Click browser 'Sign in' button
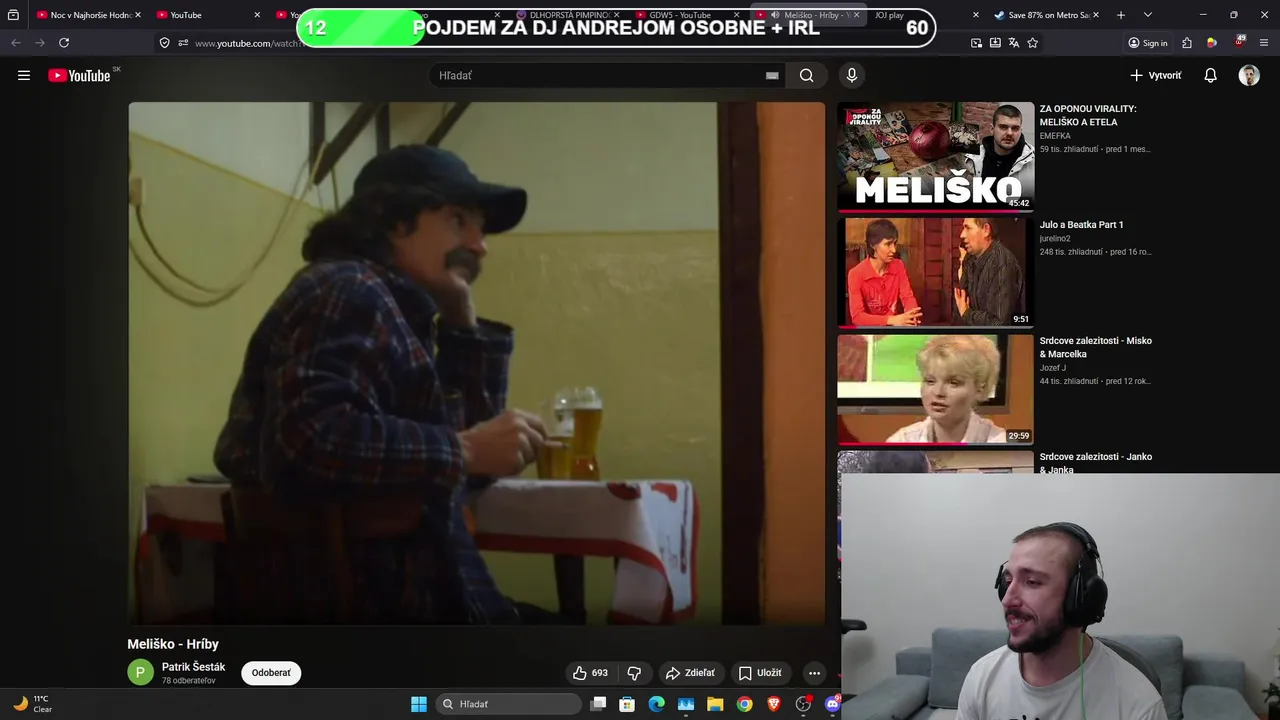This screenshot has height=720, width=1280. pos(1147,43)
